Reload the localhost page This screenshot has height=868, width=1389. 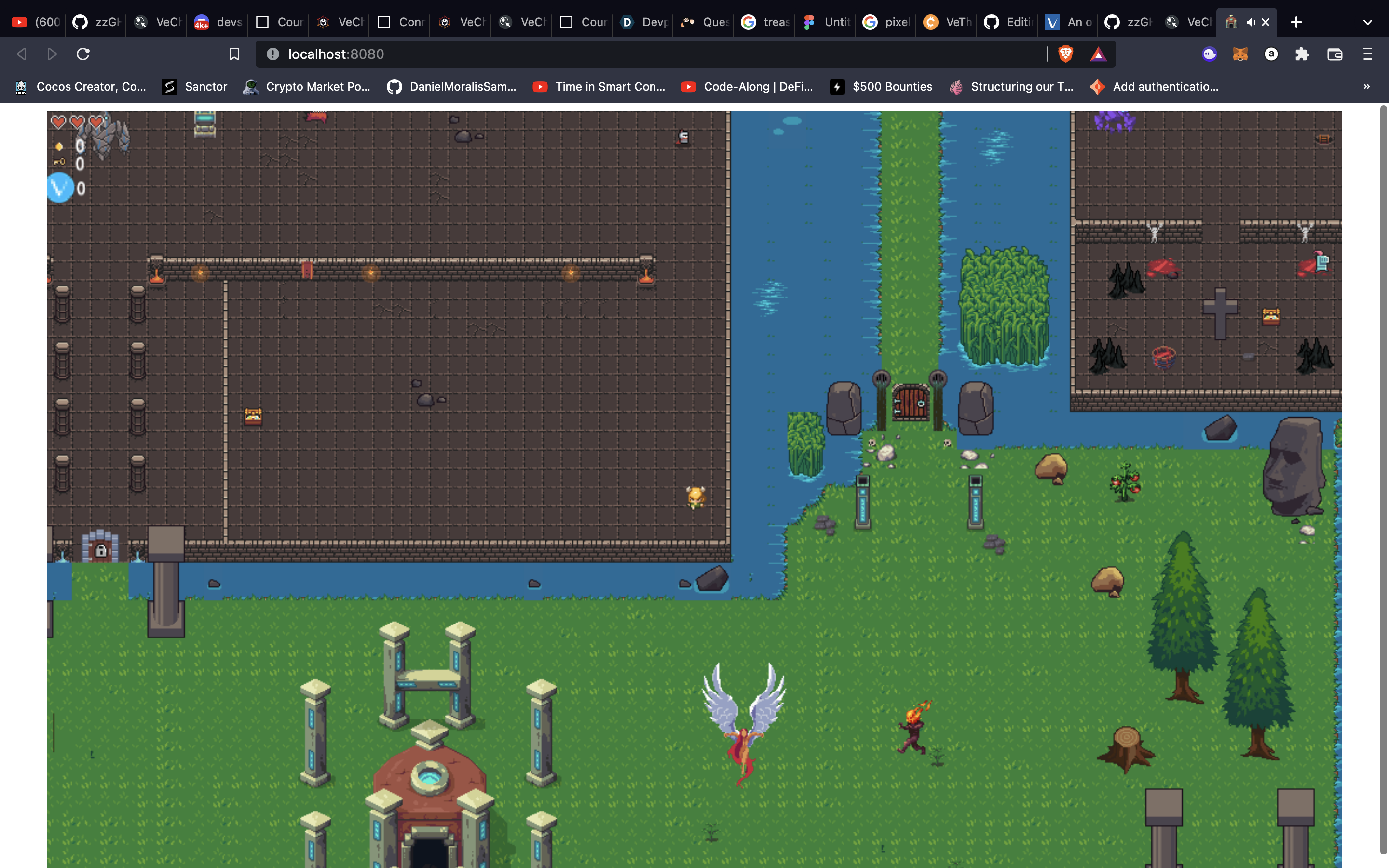(83, 54)
